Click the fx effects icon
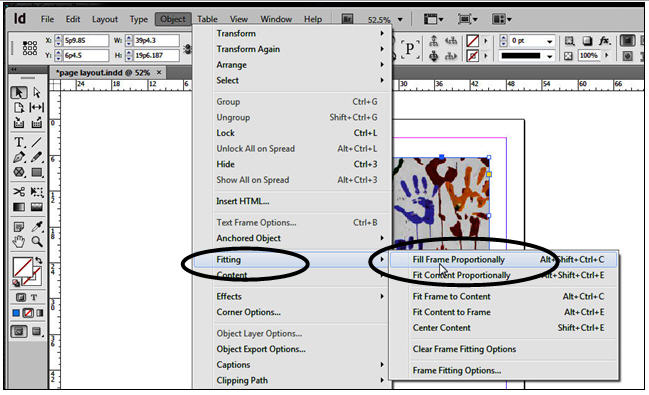The height and width of the screenshot is (395, 649). tap(605, 41)
